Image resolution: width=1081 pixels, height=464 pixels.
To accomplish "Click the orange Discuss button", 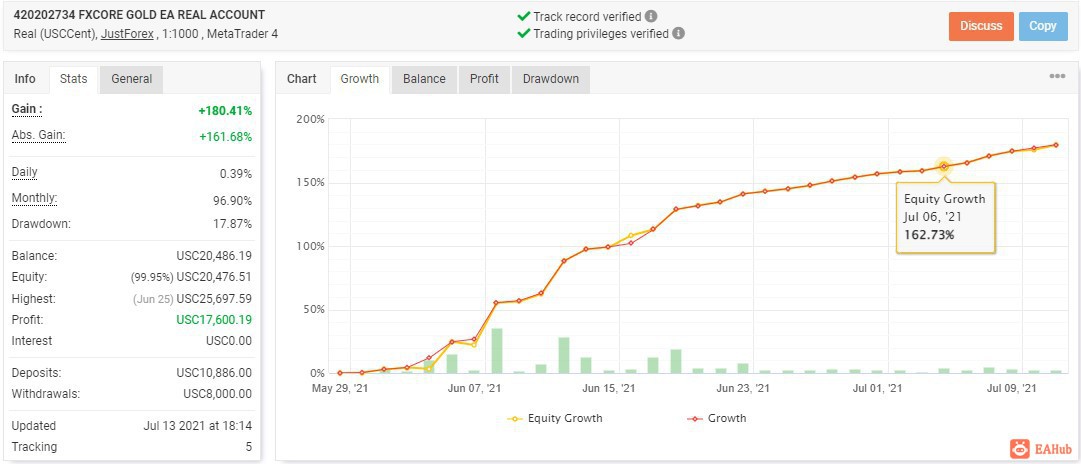I will point(981,26).
